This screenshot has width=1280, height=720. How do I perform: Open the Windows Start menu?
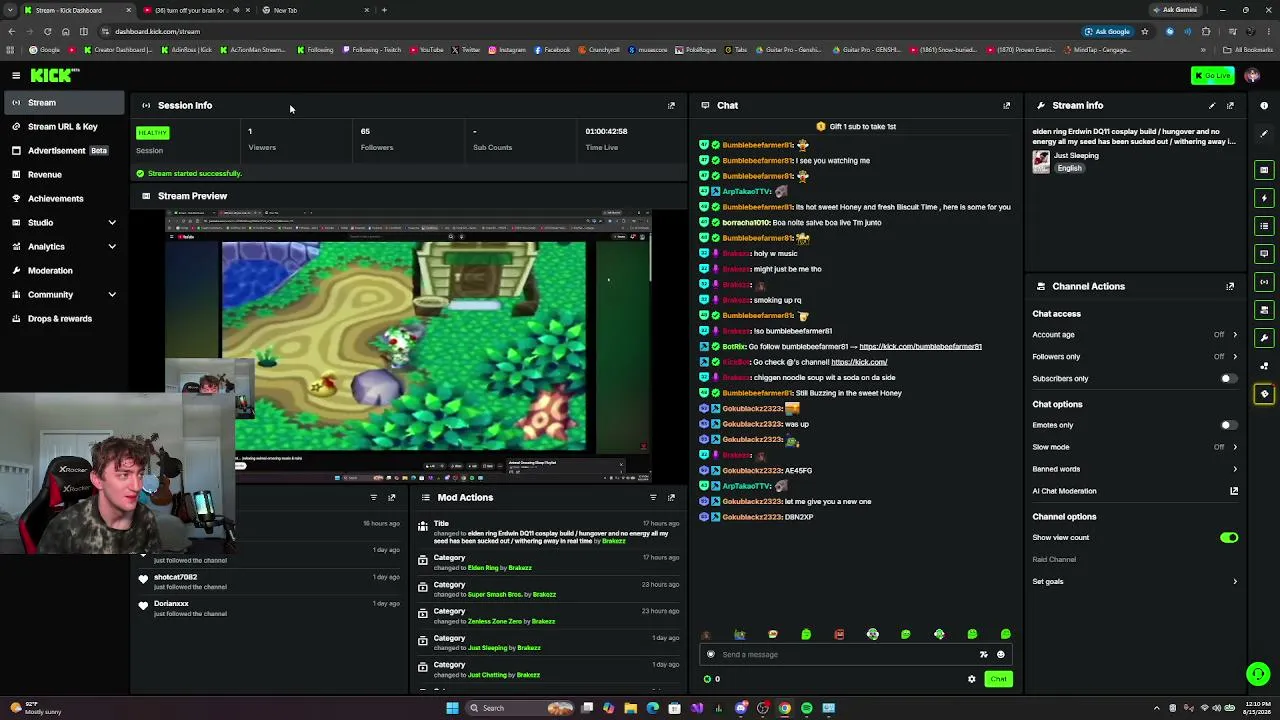click(452, 708)
